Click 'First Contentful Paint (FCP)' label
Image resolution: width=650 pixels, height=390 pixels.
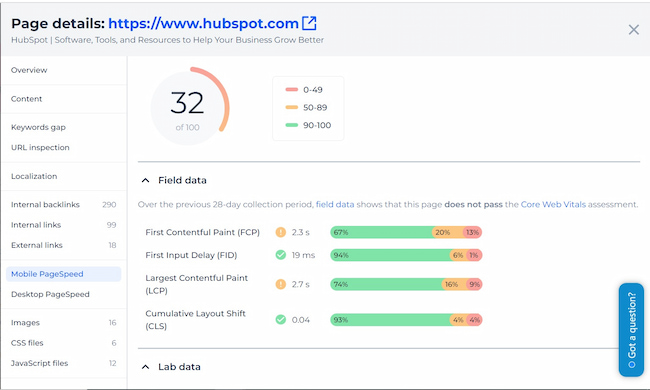coord(202,232)
